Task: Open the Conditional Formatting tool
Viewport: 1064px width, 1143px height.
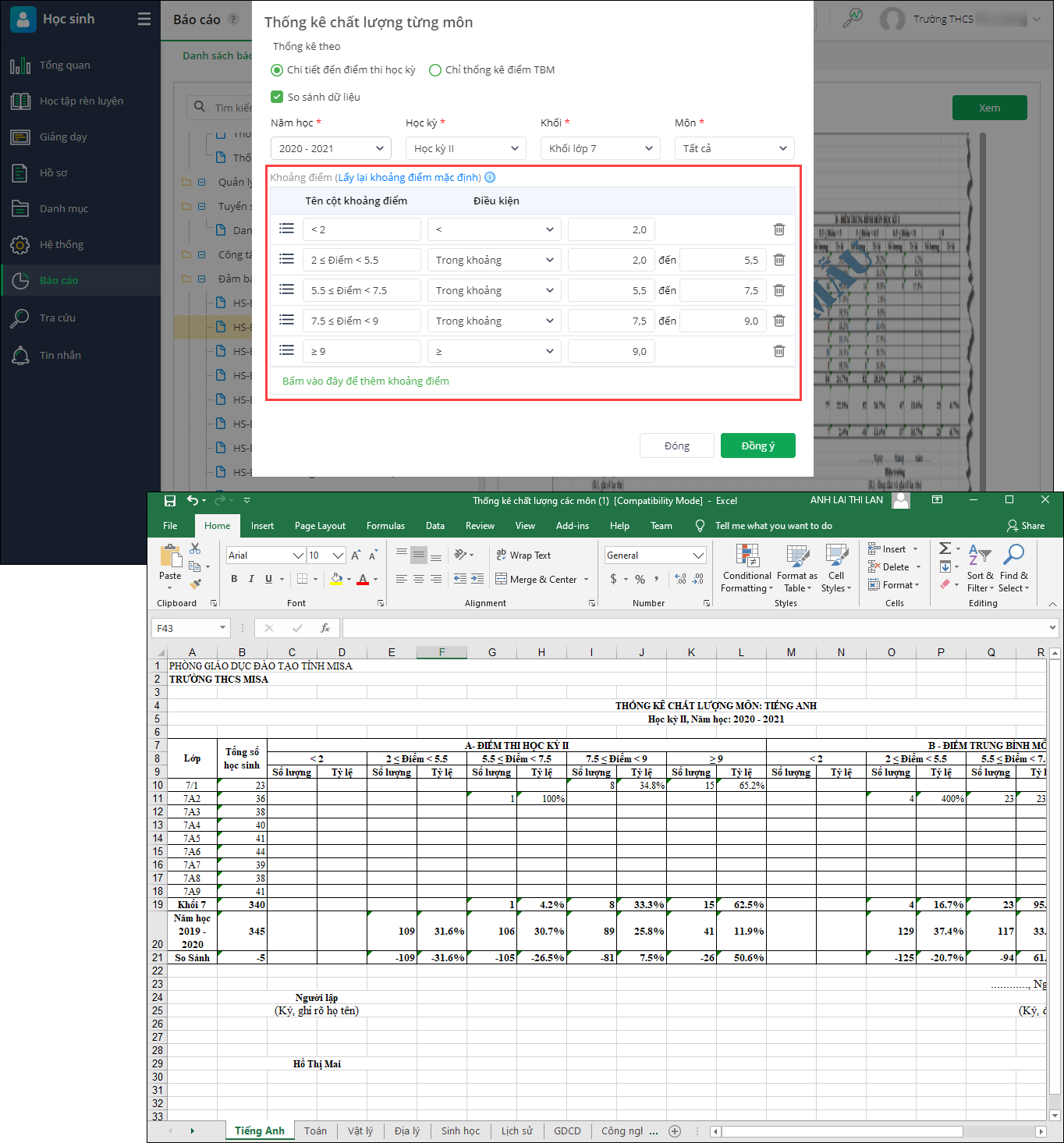Action: (x=747, y=568)
